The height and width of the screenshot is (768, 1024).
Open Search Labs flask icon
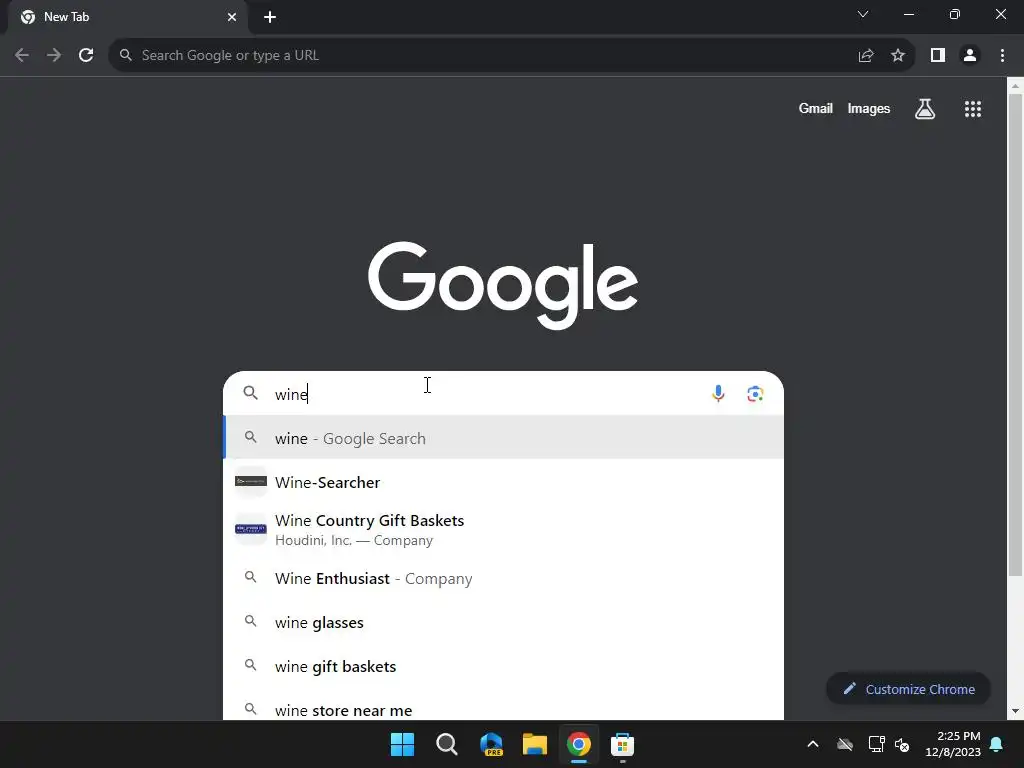[925, 109]
